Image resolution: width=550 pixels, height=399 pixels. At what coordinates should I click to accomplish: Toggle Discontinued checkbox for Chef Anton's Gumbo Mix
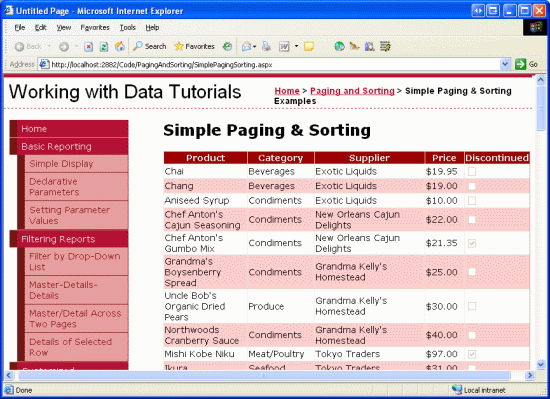(x=472, y=243)
